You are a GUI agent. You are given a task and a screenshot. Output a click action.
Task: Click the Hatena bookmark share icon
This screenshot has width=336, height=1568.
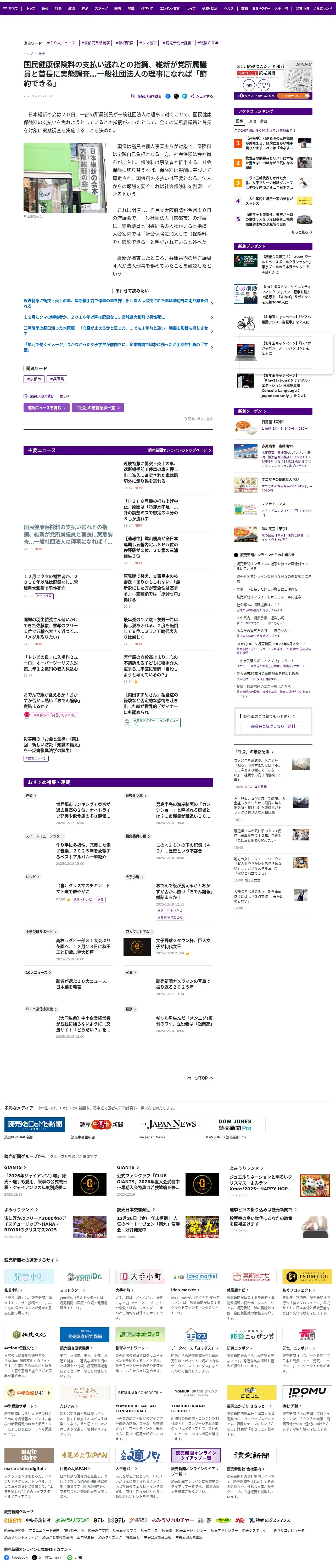pyautogui.click(x=185, y=96)
